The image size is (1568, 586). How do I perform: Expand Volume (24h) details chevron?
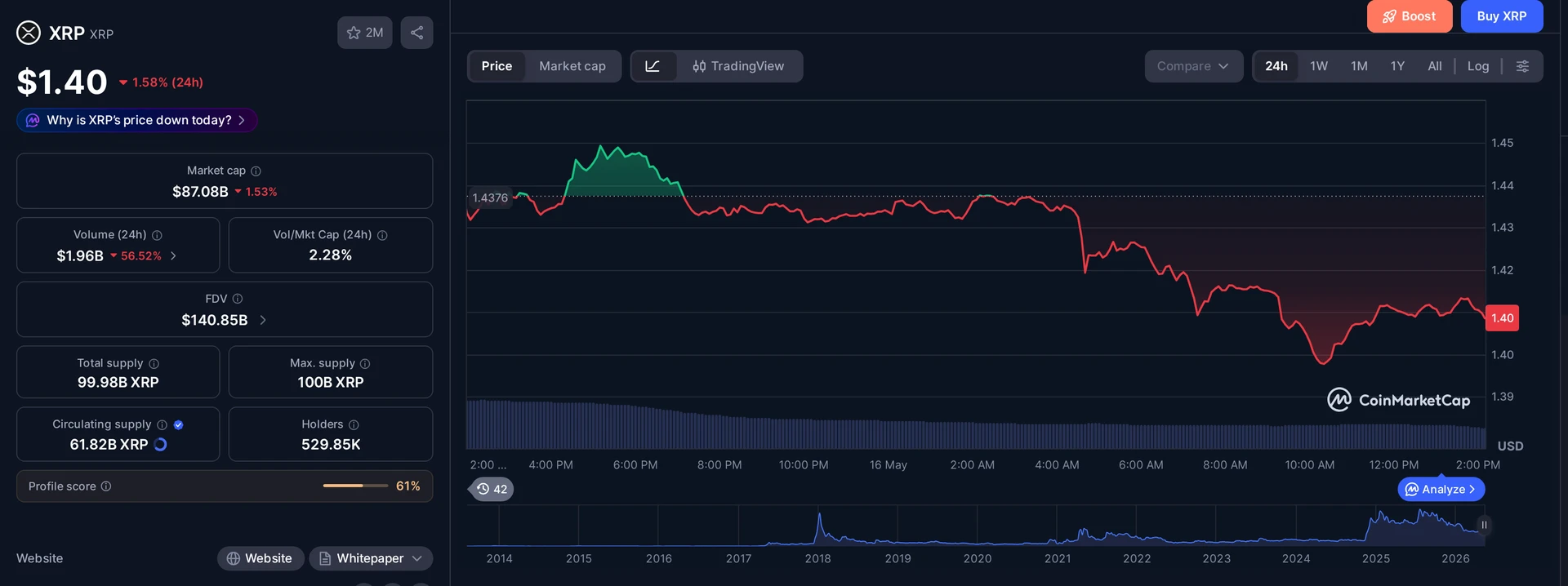tap(173, 256)
